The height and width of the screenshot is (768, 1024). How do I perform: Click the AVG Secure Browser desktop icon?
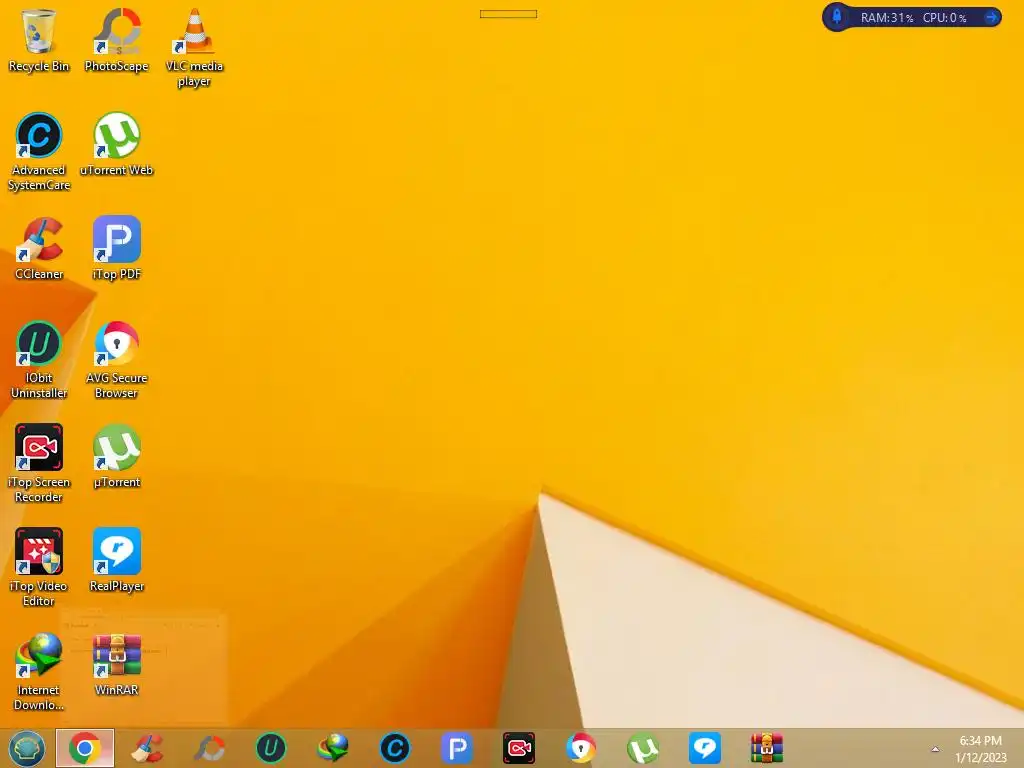click(x=116, y=359)
